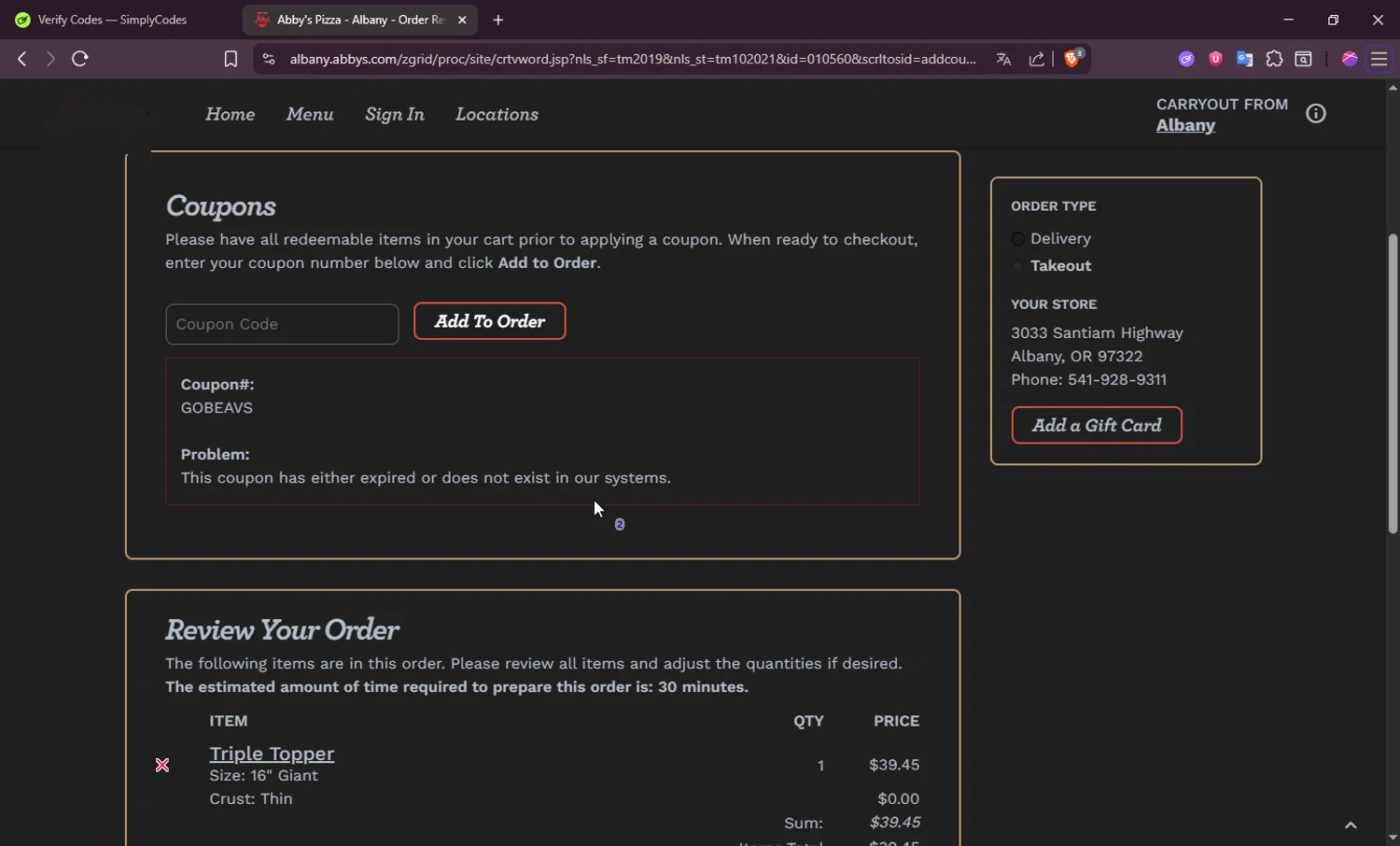Open the sidebar search panel icon
Screen dimensions: 1400x846
click(x=1303, y=59)
